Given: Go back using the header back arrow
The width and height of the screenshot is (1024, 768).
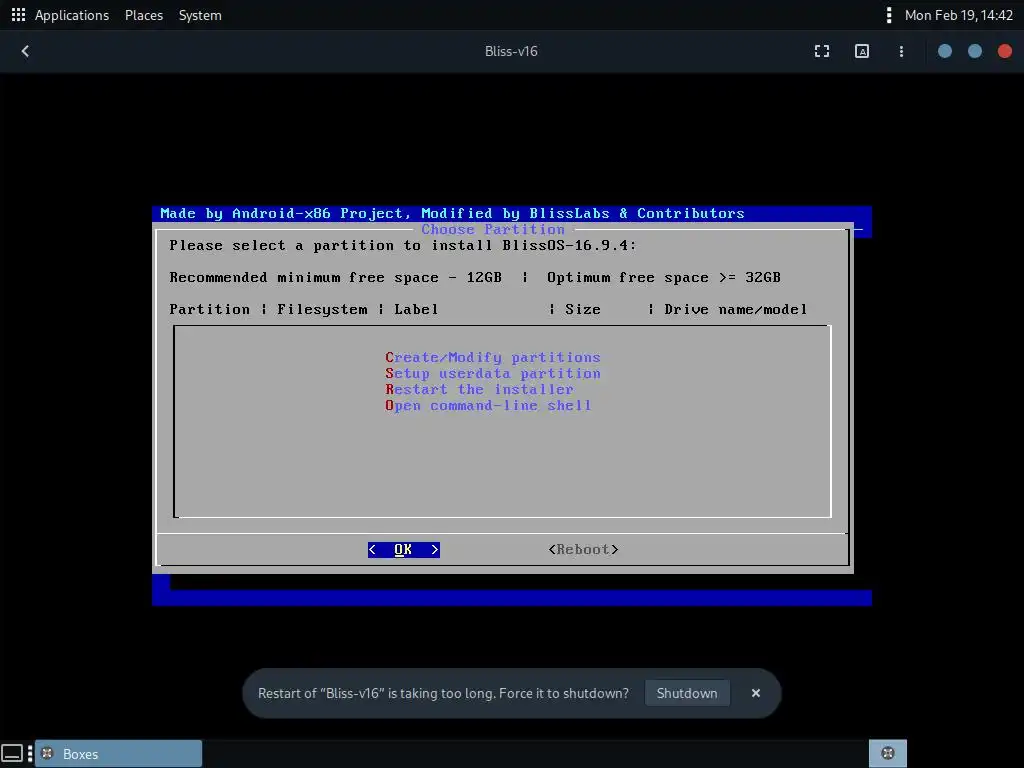Looking at the screenshot, I should tap(25, 52).
